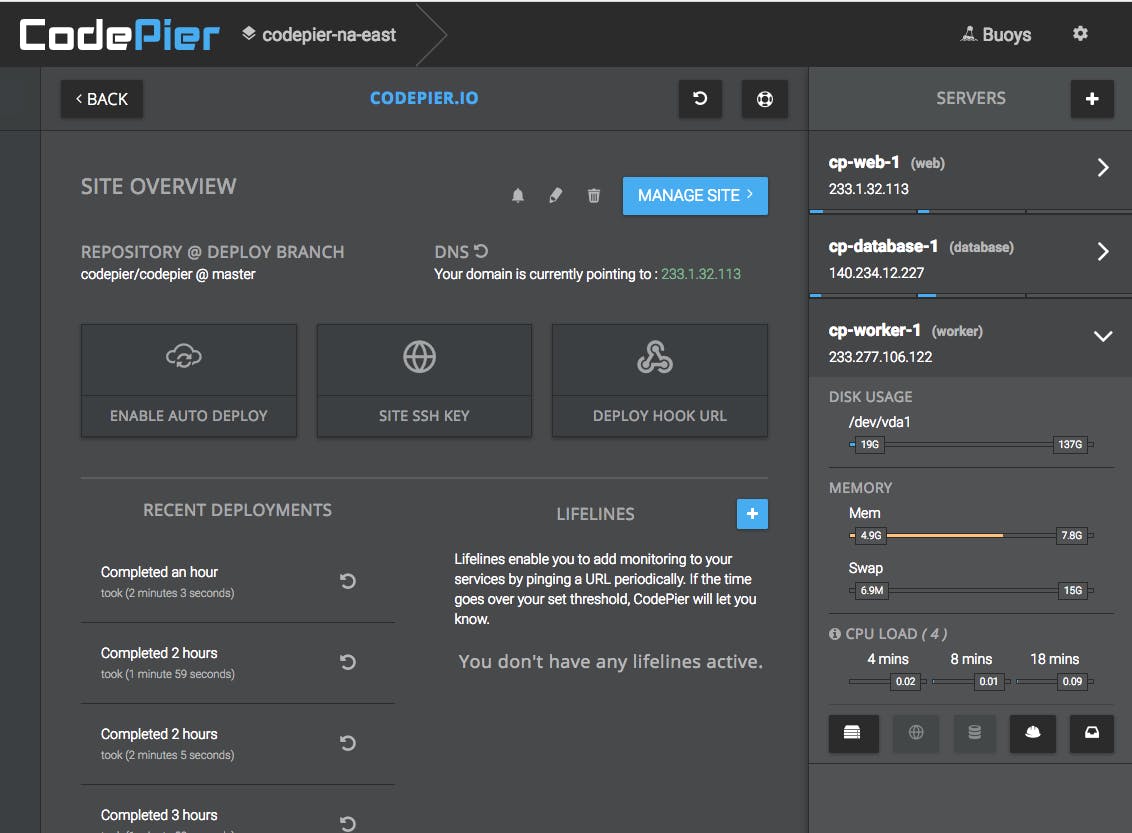Viewport: 1132px width, 833px height.
Task: Click the database icon in worker toolbar
Action: point(975,733)
